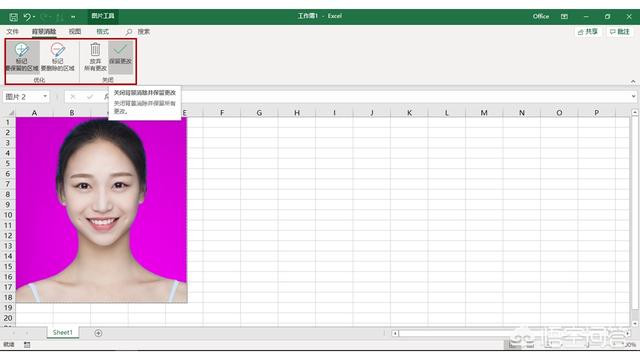Collapse the ribbon with the chevron
This screenshot has height=360, width=640.
point(633,82)
